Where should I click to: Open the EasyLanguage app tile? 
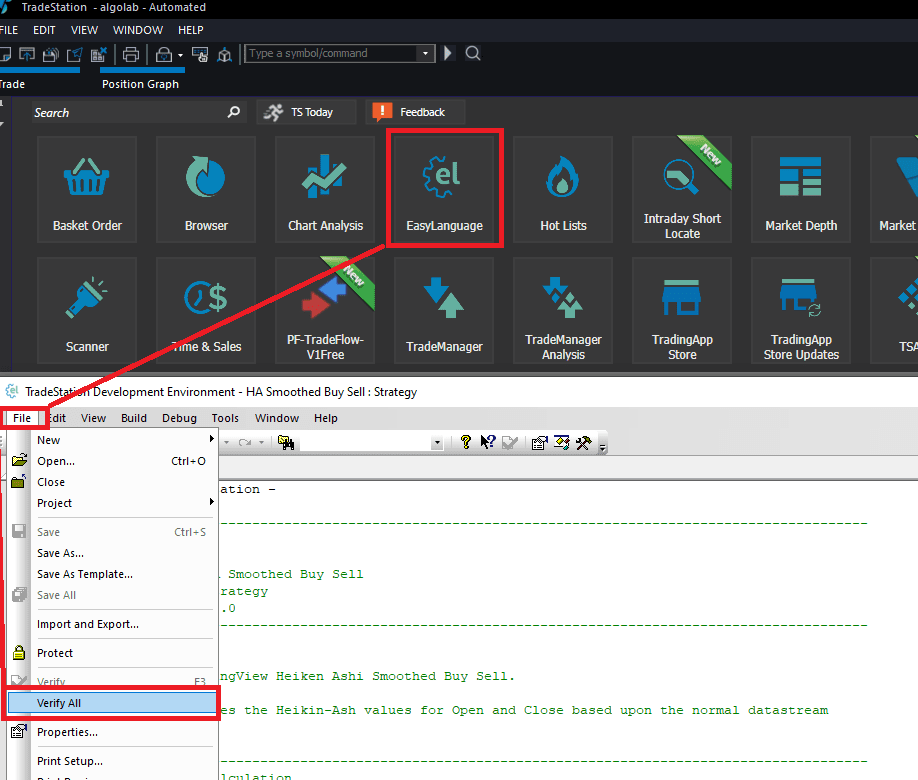click(x=444, y=187)
